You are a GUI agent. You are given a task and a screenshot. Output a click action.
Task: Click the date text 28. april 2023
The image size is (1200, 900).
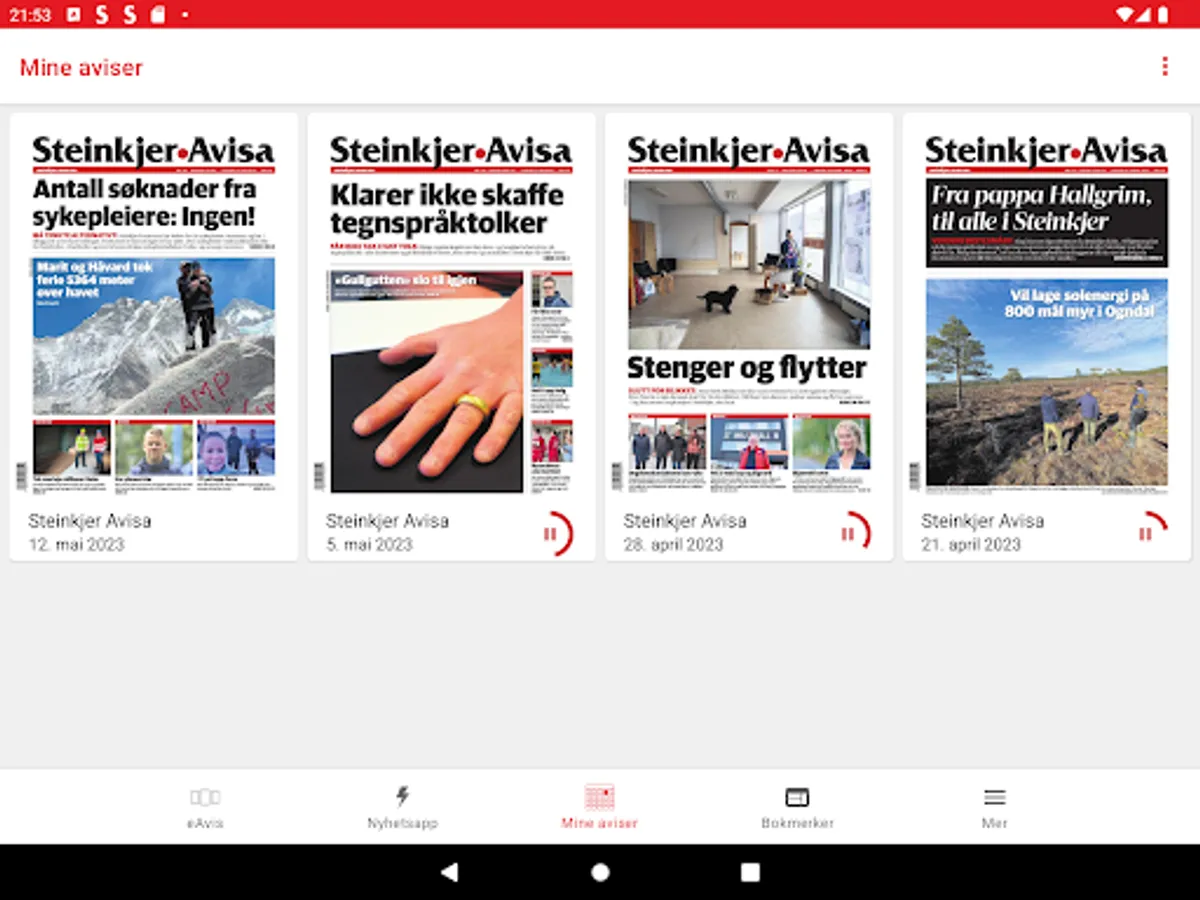673,545
